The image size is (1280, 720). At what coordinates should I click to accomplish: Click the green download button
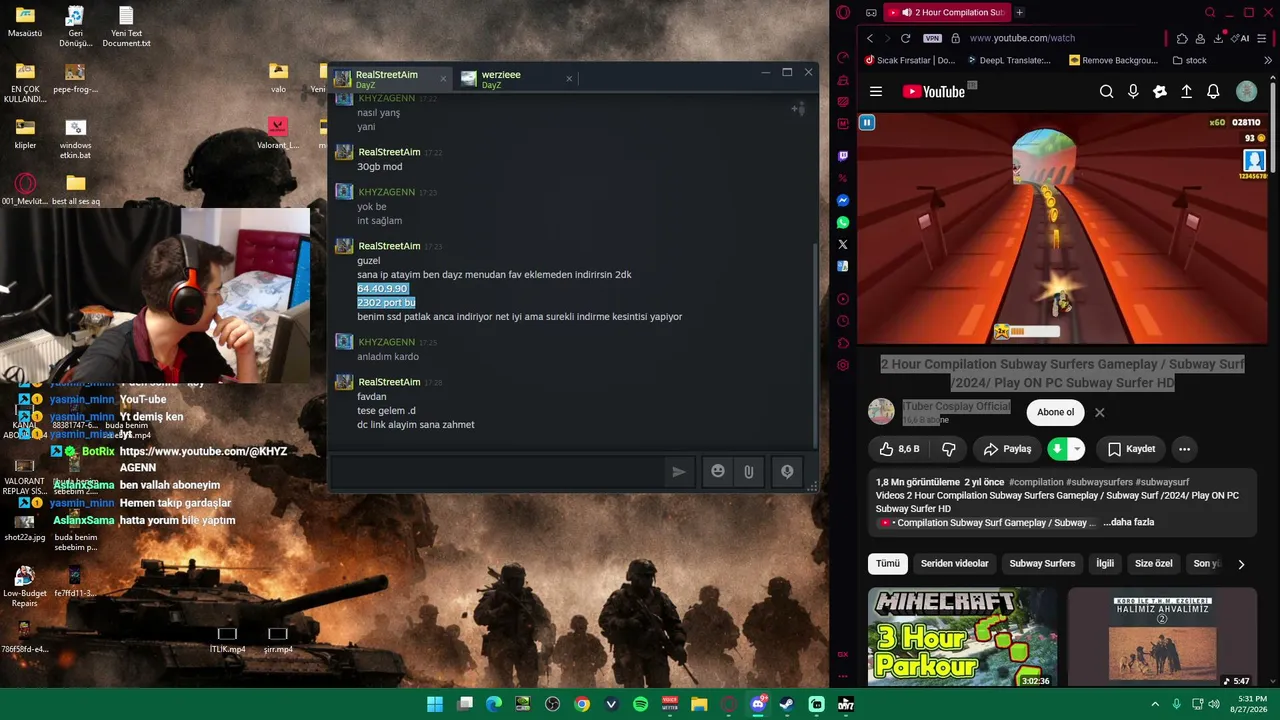pyautogui.click(x=1057, y=449)
